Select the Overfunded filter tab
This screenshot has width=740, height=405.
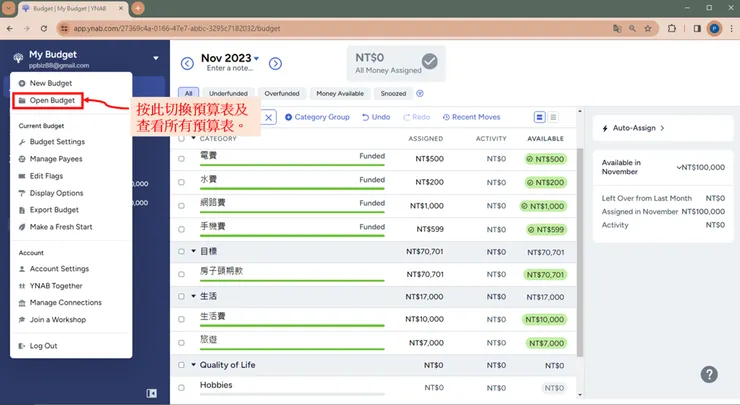tap(282, 93)
